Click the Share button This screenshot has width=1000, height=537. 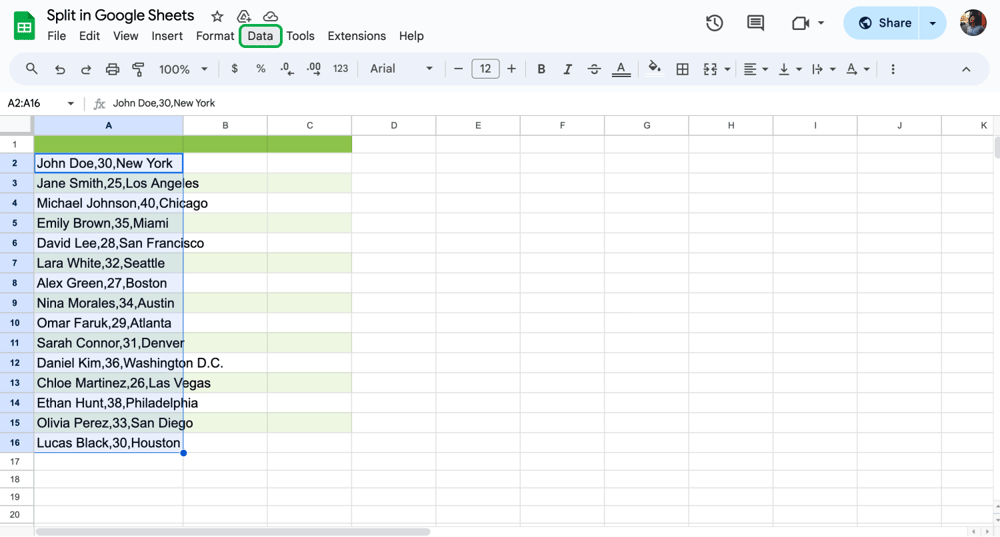[884, 23]
